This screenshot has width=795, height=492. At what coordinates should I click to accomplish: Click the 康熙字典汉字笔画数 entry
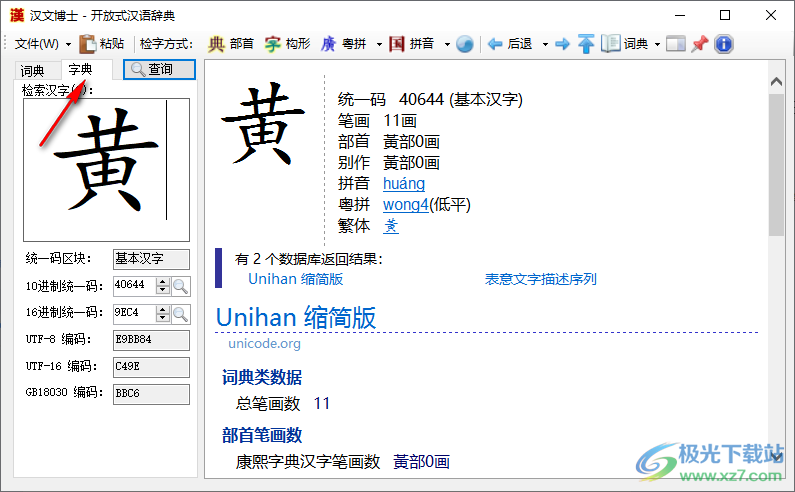coord(343,462)
